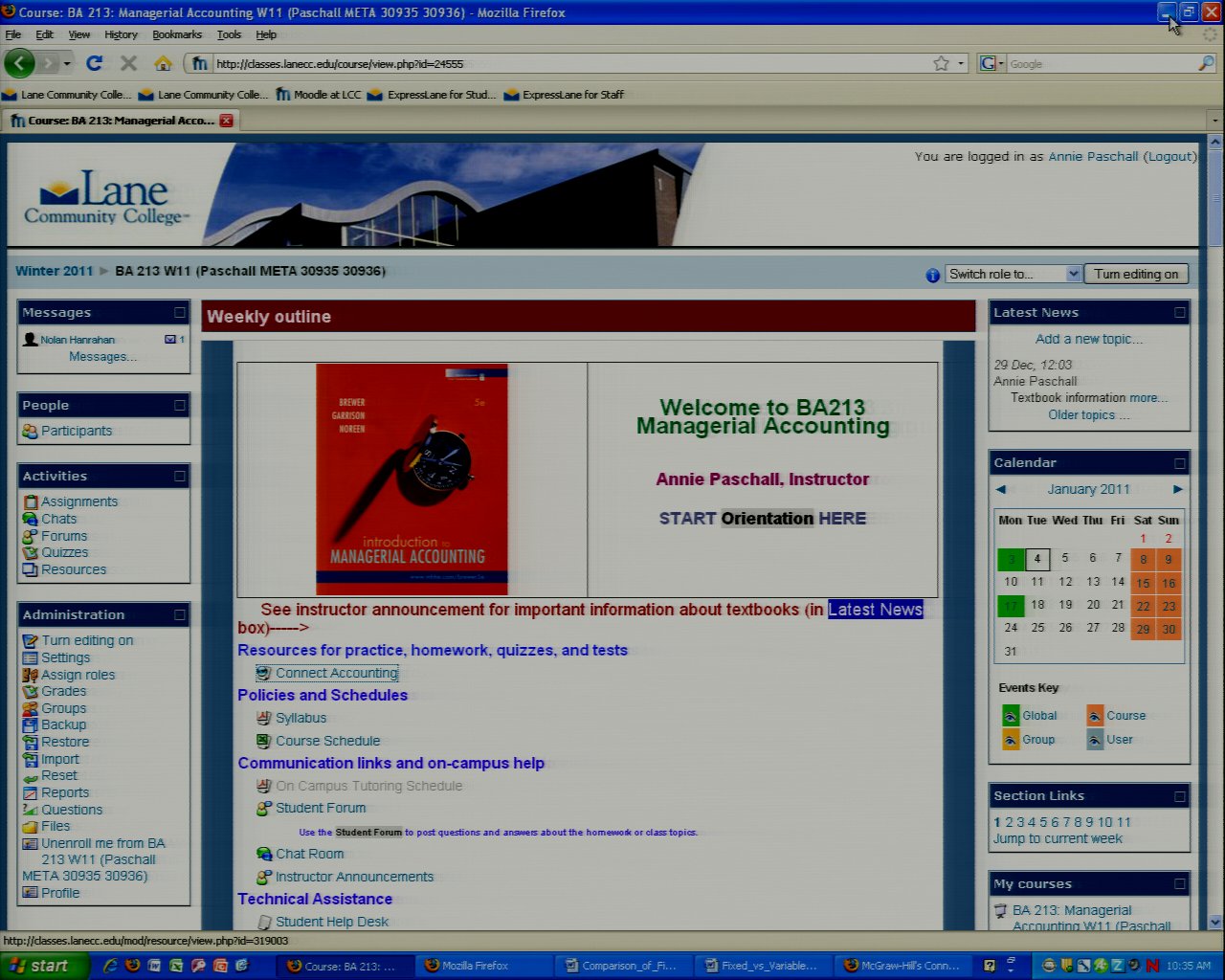The image size is (1225, 980).
Task: Hide the Latest News block
Action: tap(1179, 313)
